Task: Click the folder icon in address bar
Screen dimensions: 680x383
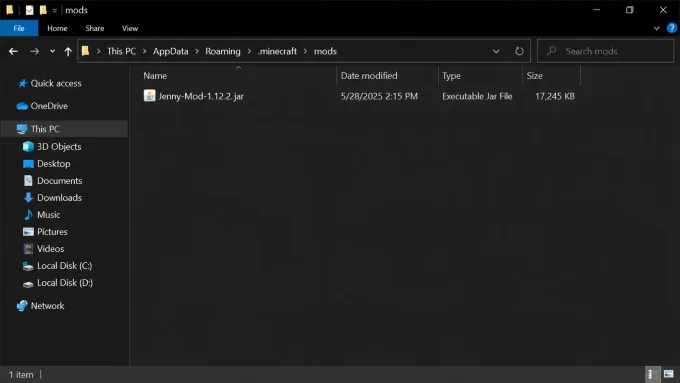Action: point(85,51)
